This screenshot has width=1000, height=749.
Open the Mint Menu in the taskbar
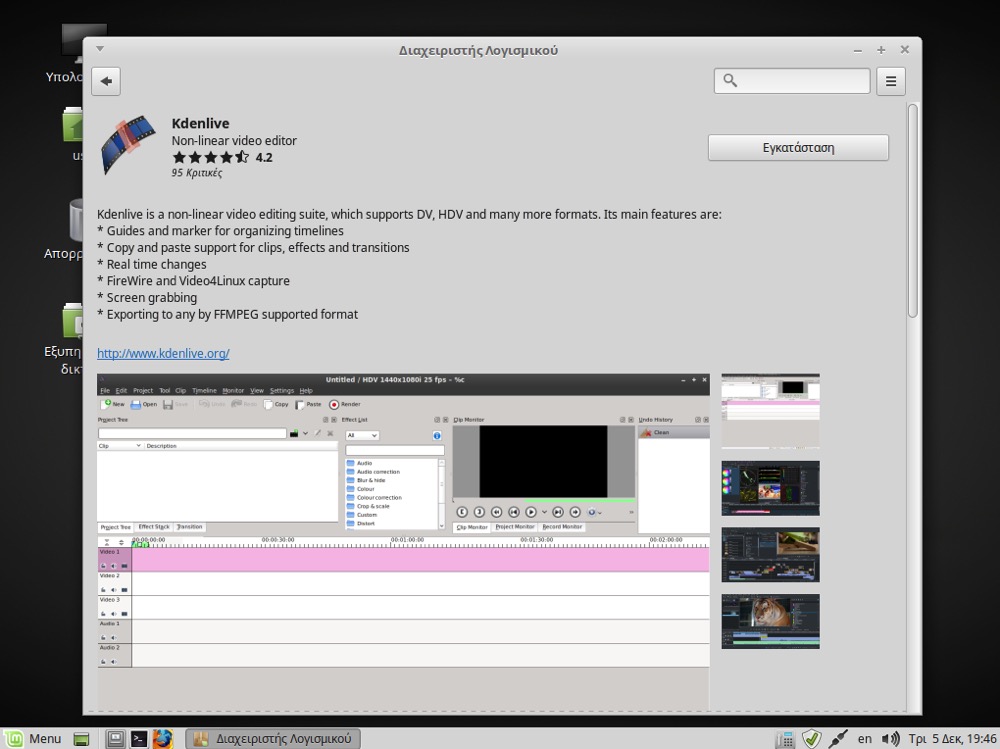click(33, 739)
